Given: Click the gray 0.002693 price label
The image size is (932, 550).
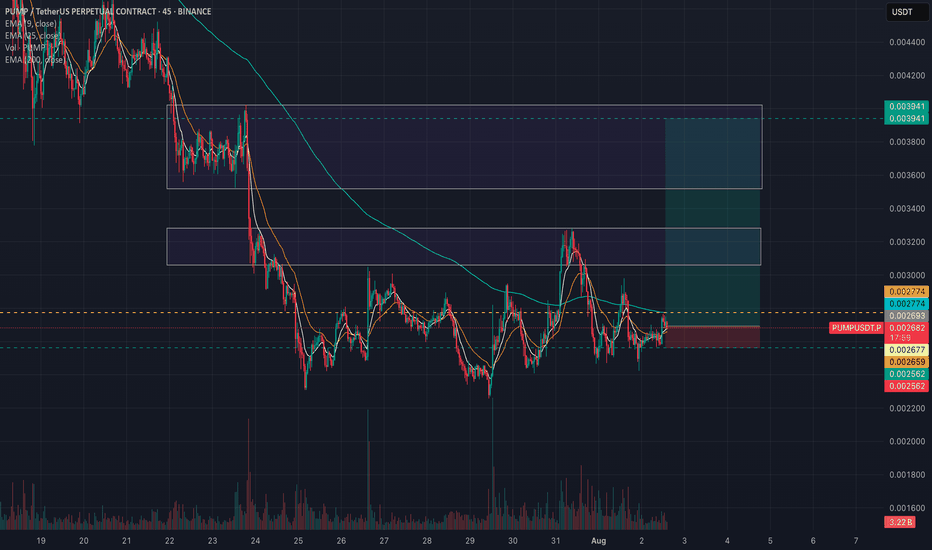Looking at the screenshot, I should [906, 316].
